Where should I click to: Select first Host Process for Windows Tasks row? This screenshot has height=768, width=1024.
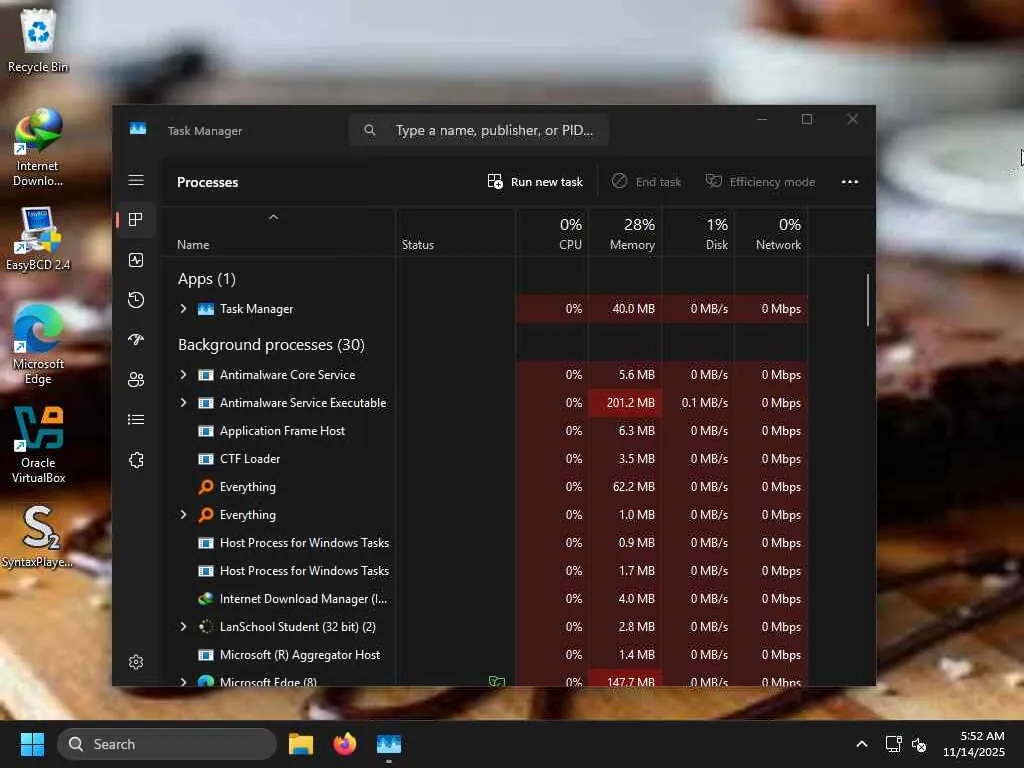[483, 543]
